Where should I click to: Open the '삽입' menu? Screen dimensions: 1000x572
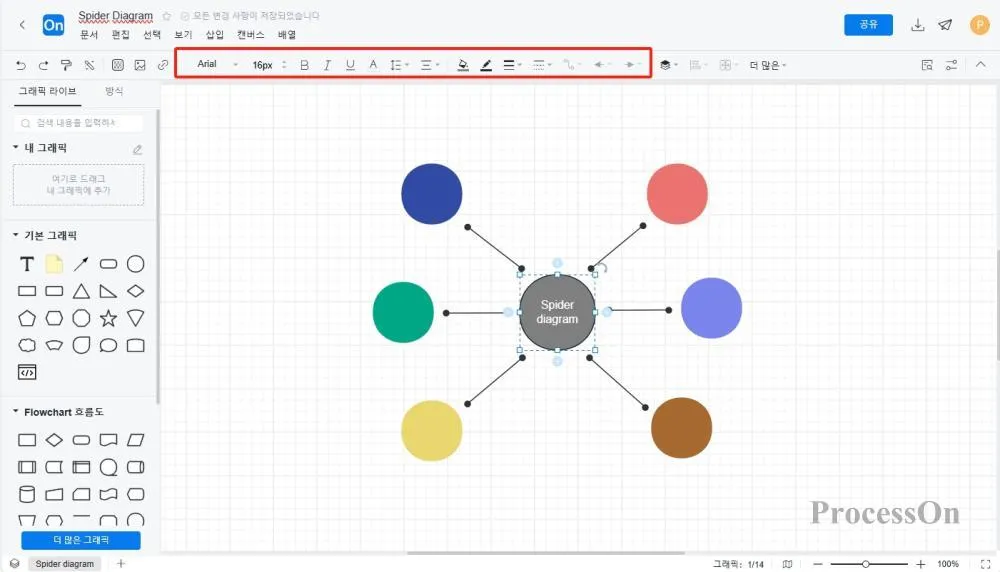coord(214,34)
